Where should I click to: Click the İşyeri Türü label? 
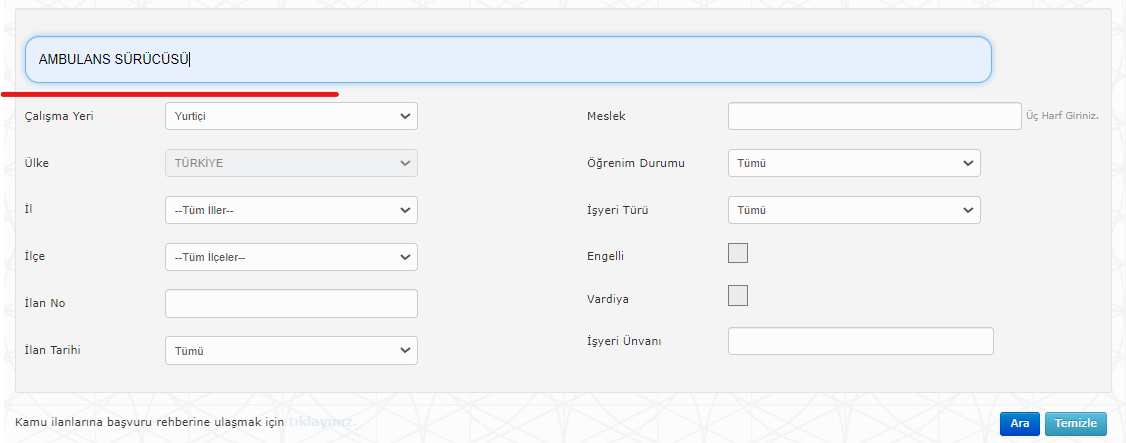point(618,210)
